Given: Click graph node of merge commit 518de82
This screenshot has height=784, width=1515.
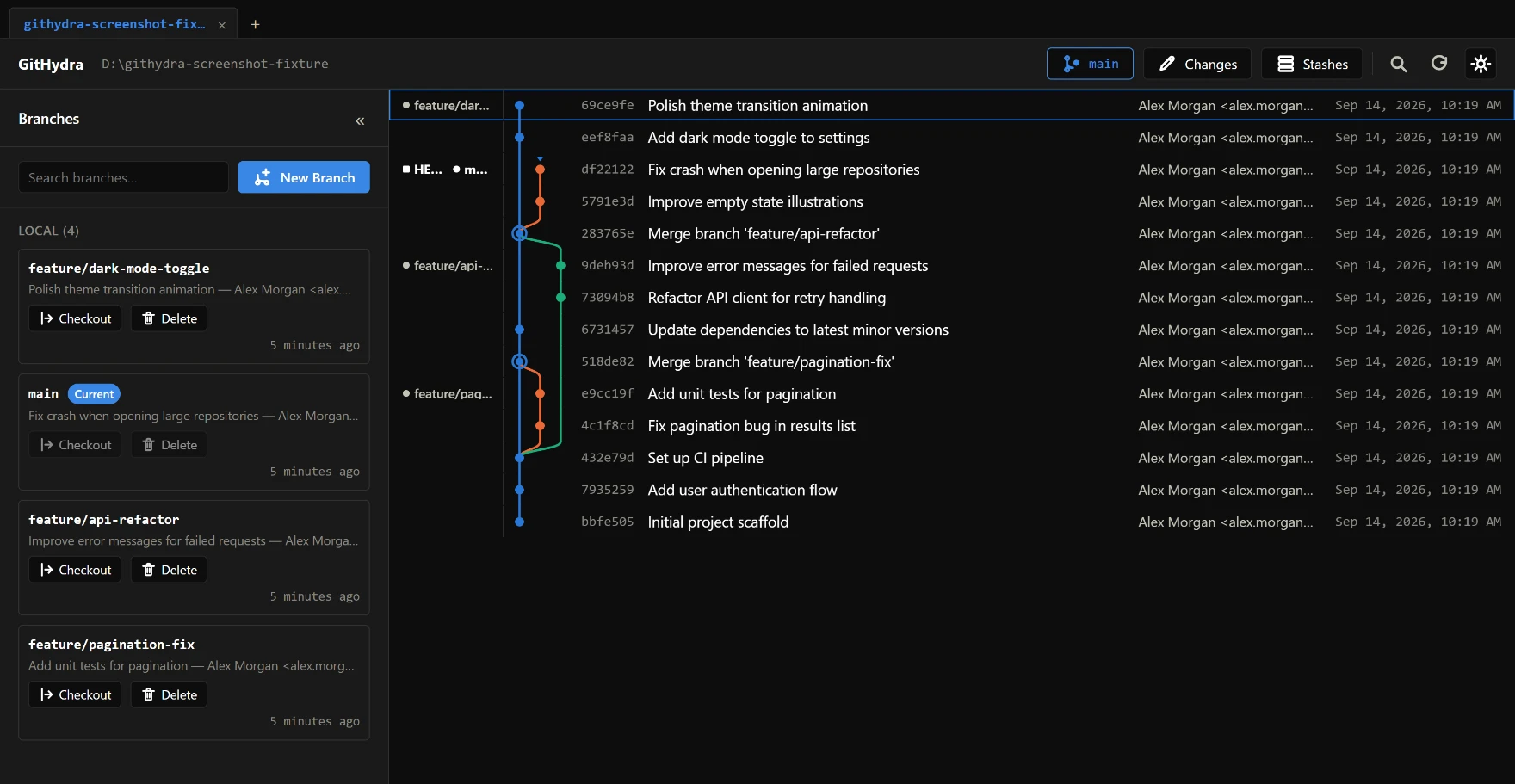Looking at the screenshot, I should (x=519, y=361).
